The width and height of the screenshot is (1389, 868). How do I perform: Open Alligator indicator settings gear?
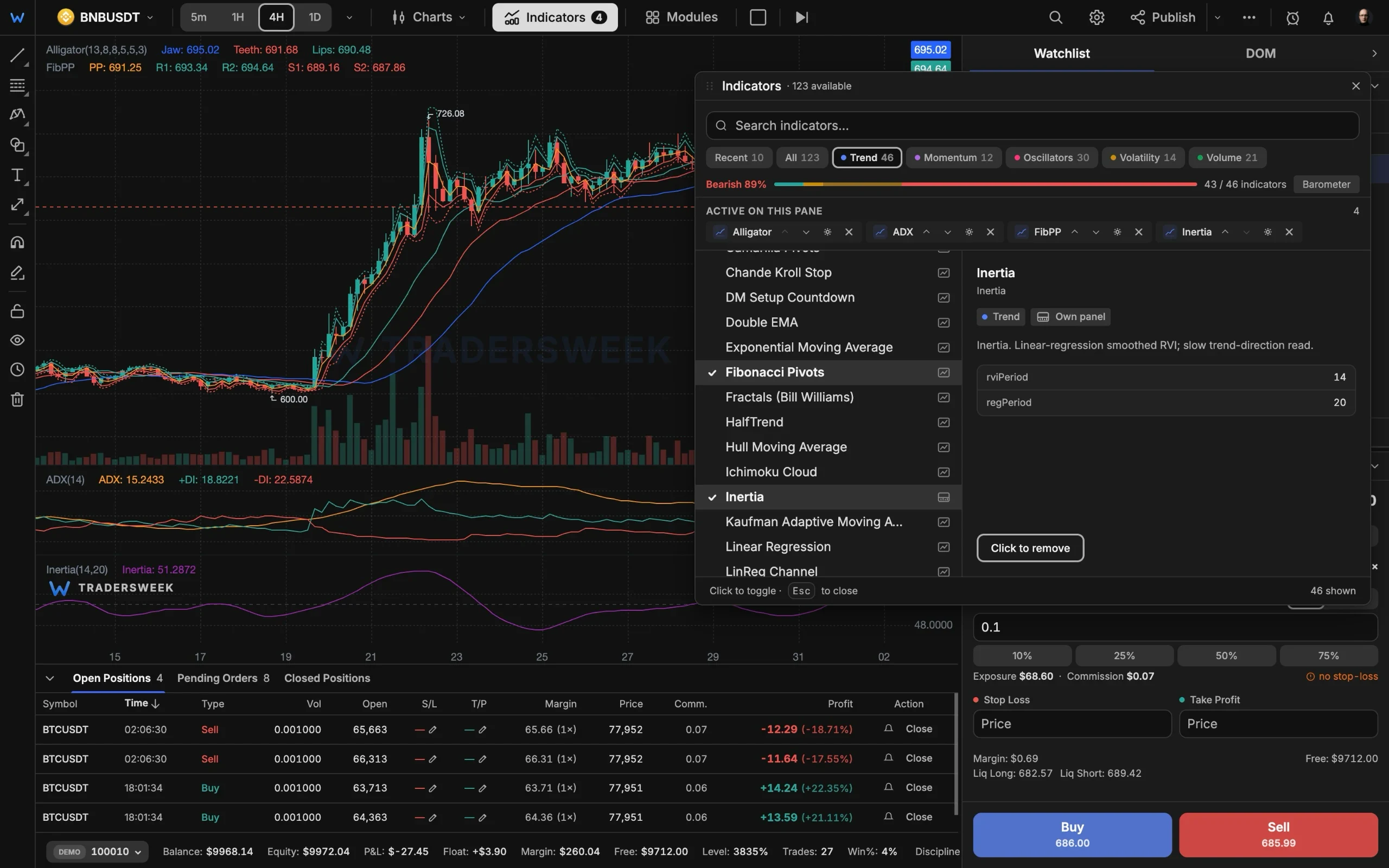pyautogui.click(x=827, y=232)
